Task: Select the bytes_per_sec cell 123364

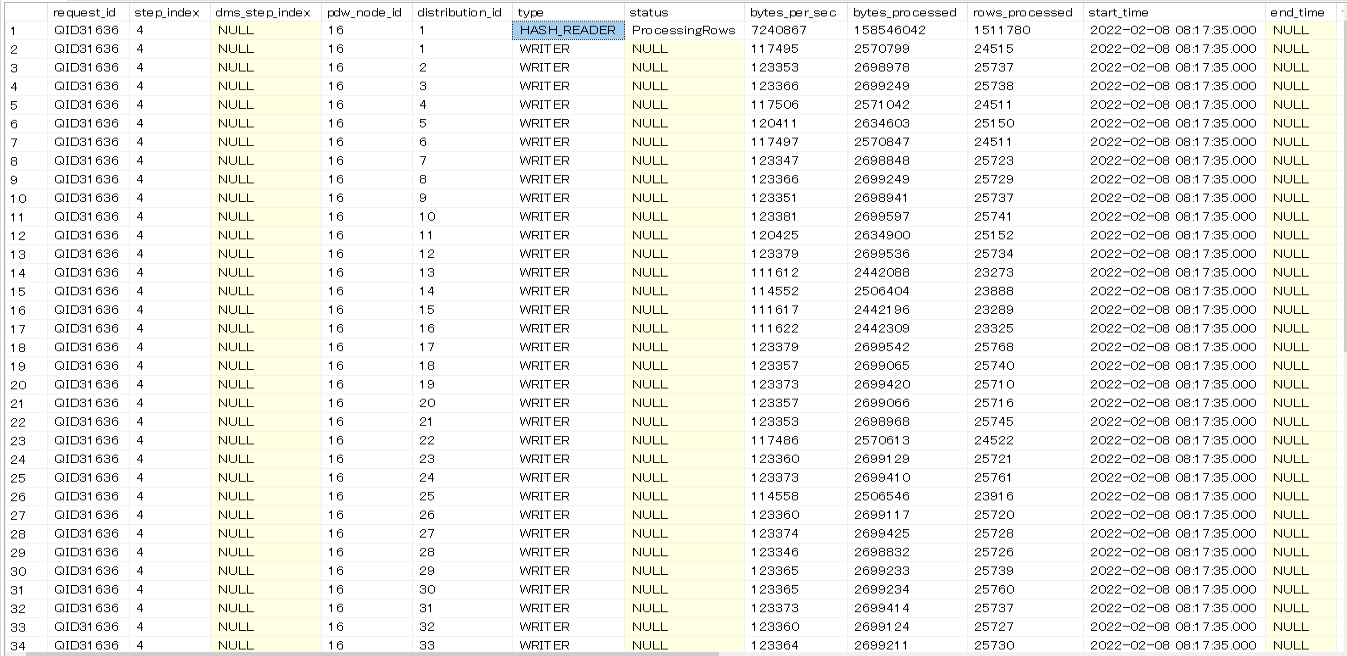Action: 795,645
